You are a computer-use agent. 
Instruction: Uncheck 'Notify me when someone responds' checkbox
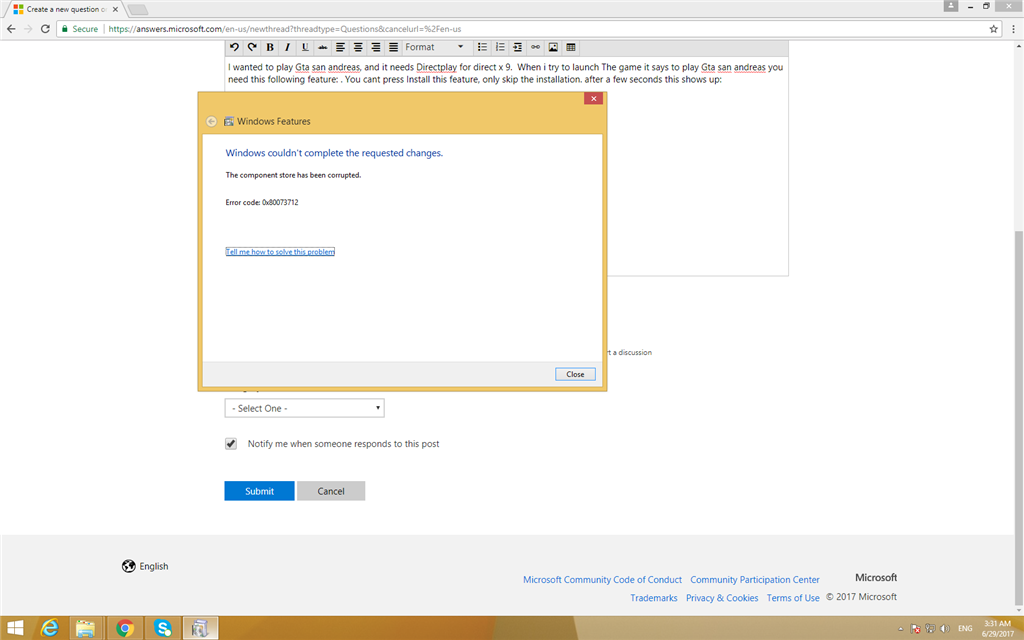pyautogui.click(x=231, y=444)
